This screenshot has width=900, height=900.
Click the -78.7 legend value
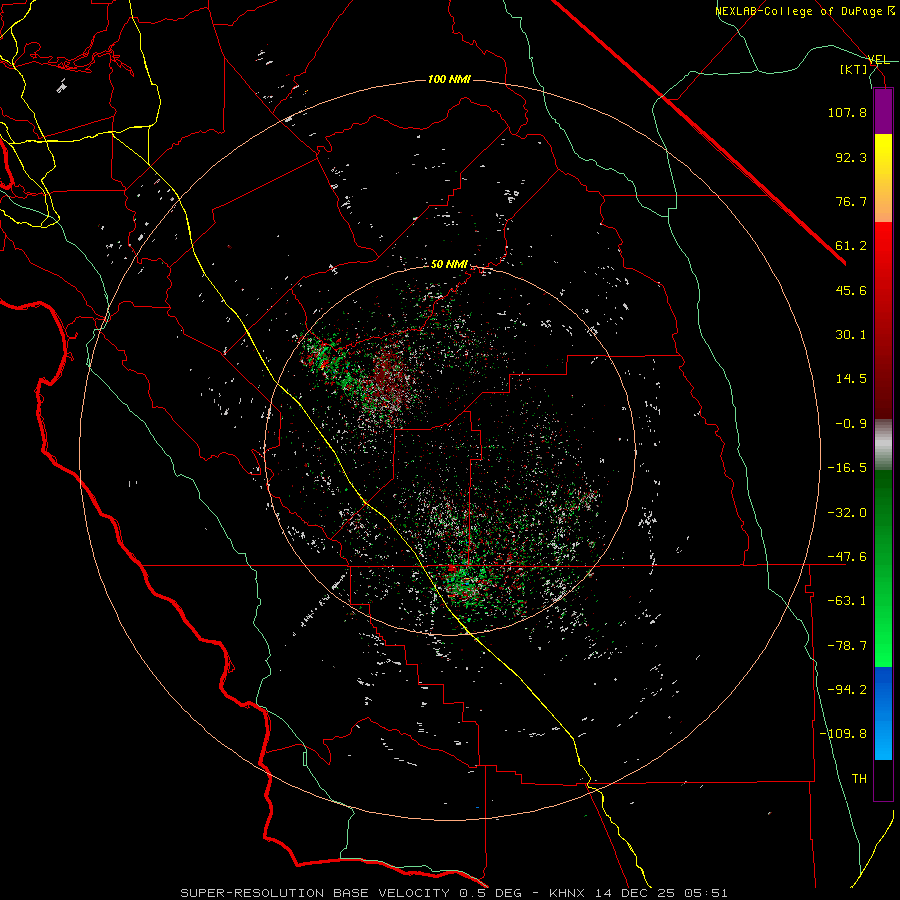pos(847,646)
